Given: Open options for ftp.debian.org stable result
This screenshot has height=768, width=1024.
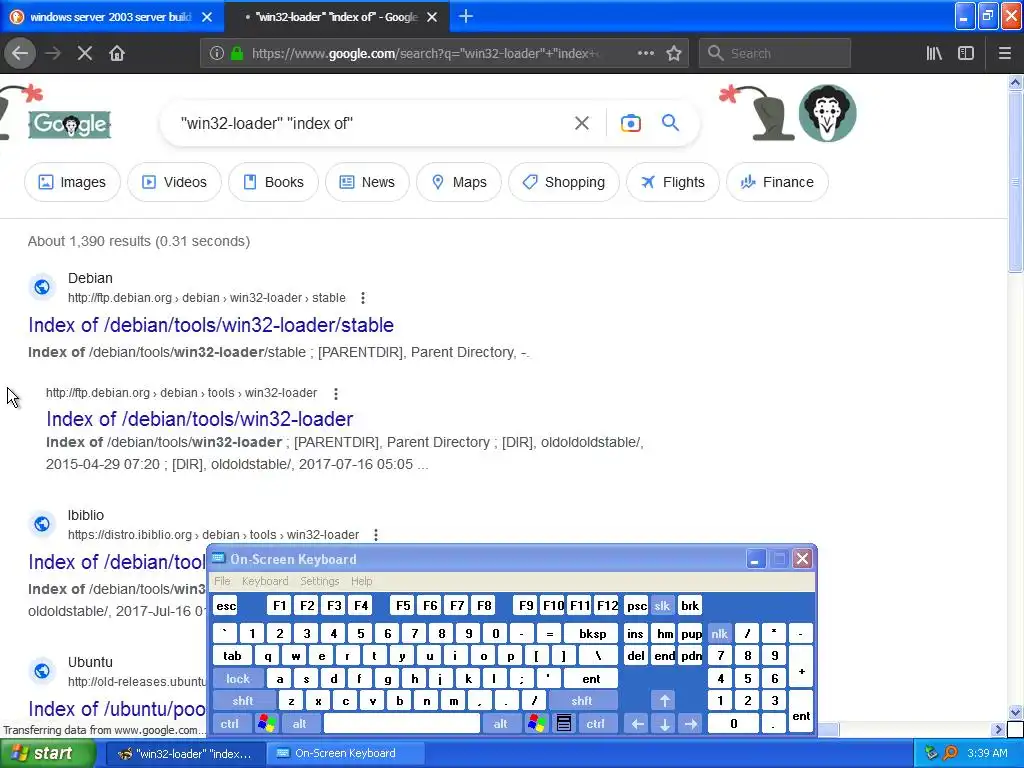Looking at the screenshot, I should pyautogui.click(x=362, y=298).
